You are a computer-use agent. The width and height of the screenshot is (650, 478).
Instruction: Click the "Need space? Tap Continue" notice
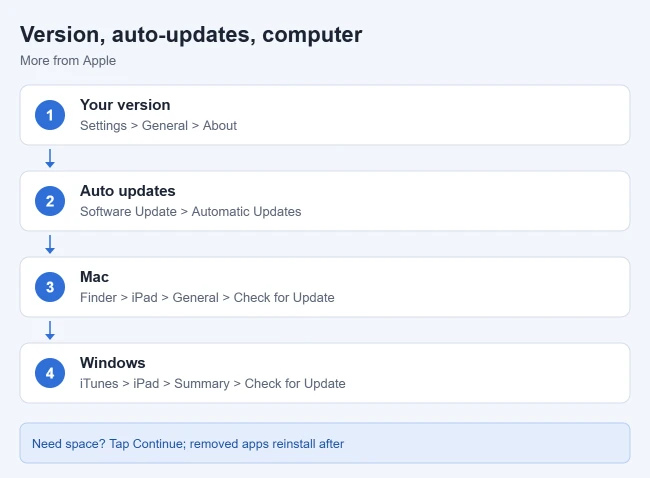[x=325, y=443]
